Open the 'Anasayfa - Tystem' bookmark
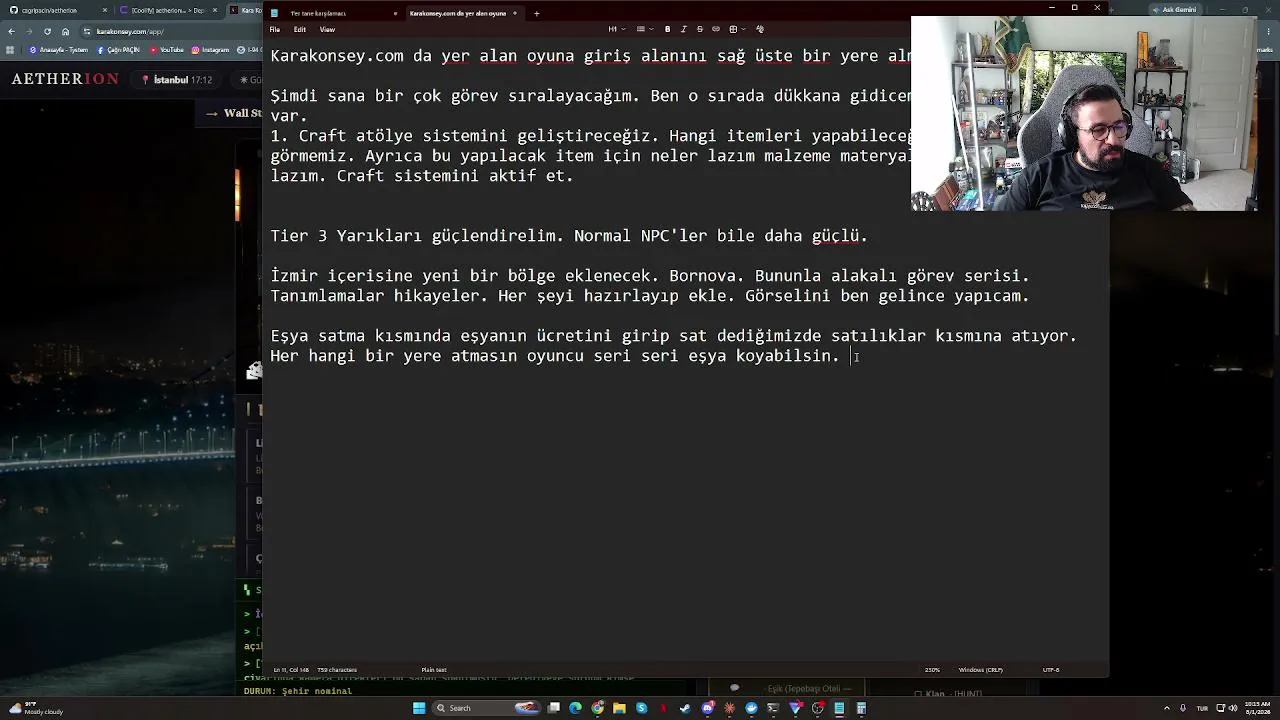The height and width of the screenshot is (720, 1280). click(58, 49)
